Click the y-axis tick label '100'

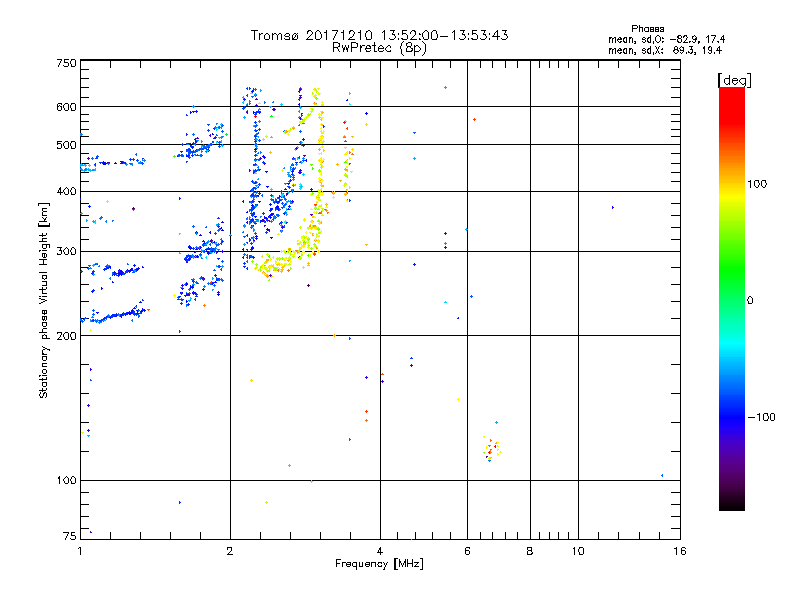click(x=66, y=481)
